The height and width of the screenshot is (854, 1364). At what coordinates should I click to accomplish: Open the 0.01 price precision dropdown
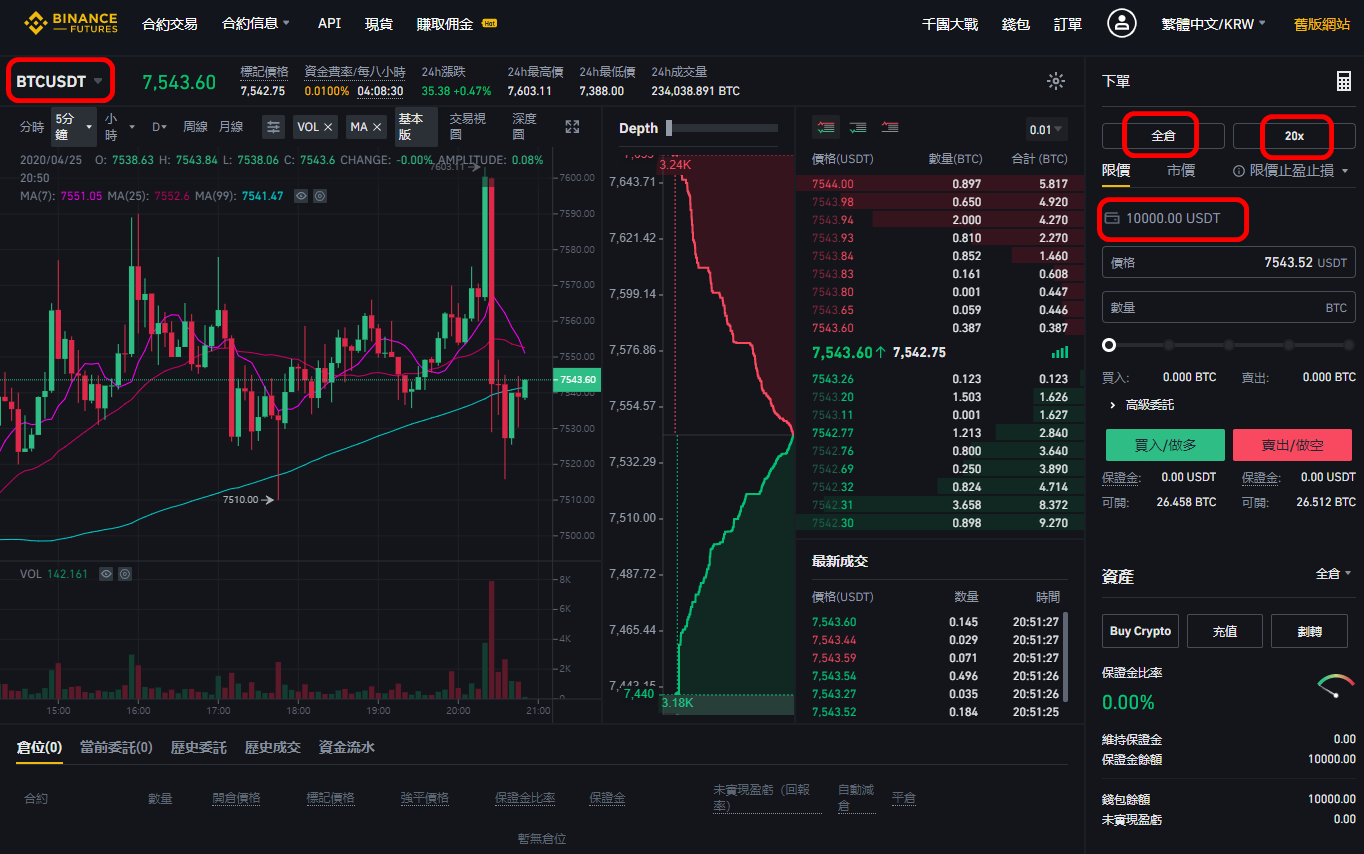(x=1047, y=129)
